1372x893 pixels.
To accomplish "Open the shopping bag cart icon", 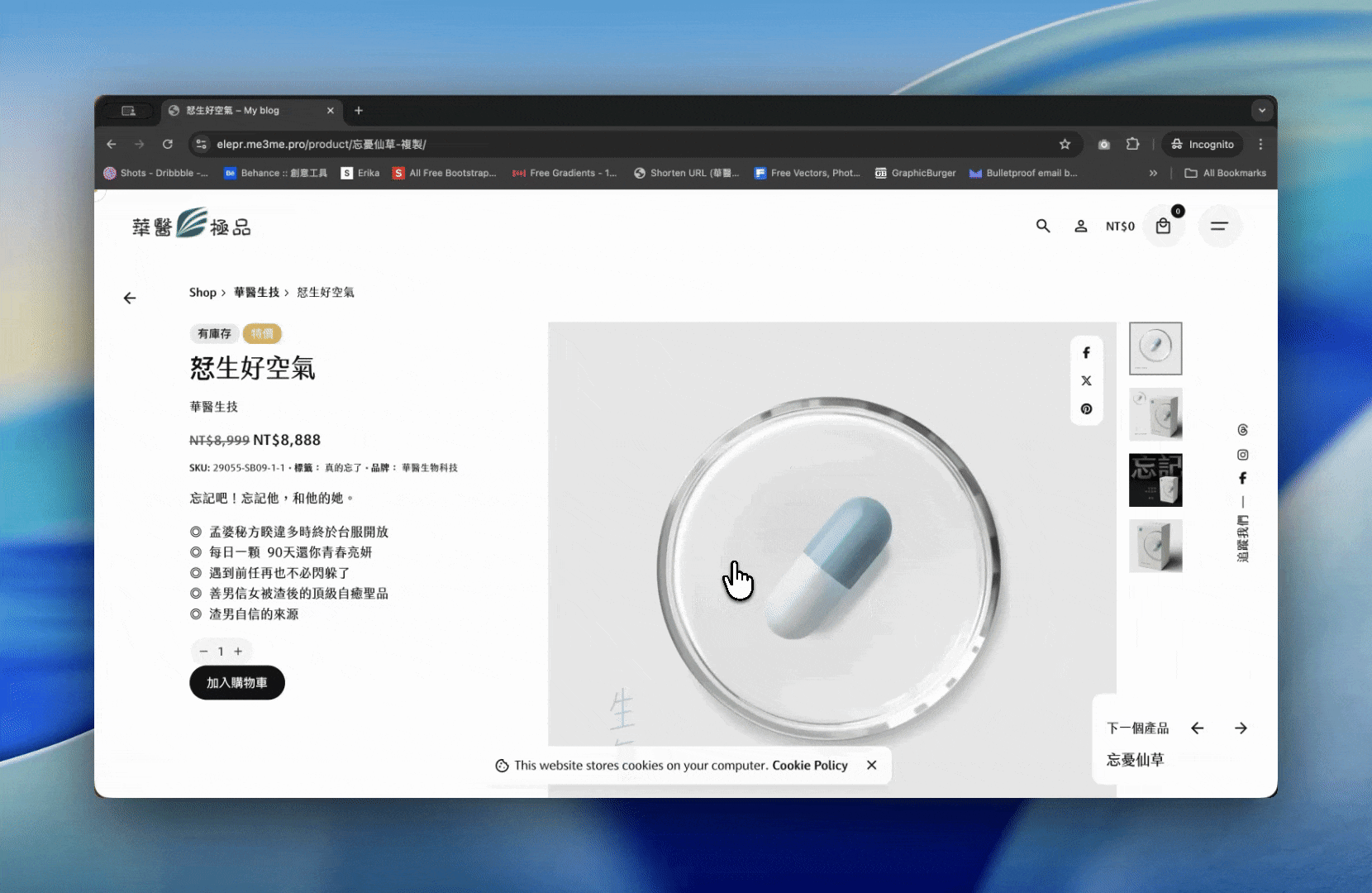I will click(1163, 226).
